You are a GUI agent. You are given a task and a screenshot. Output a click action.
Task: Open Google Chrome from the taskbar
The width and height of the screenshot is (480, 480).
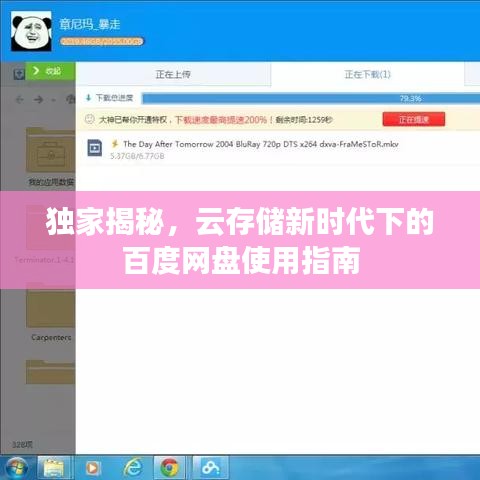pyautogui.click(x=170, y=468)
